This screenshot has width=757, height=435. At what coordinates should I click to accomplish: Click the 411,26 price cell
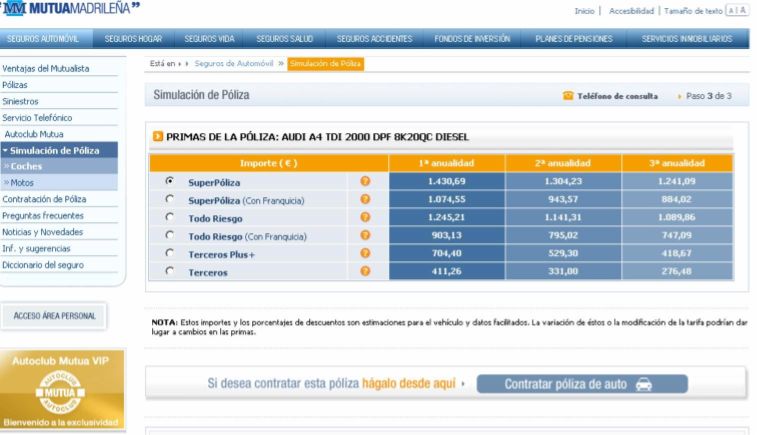[447, 271]
